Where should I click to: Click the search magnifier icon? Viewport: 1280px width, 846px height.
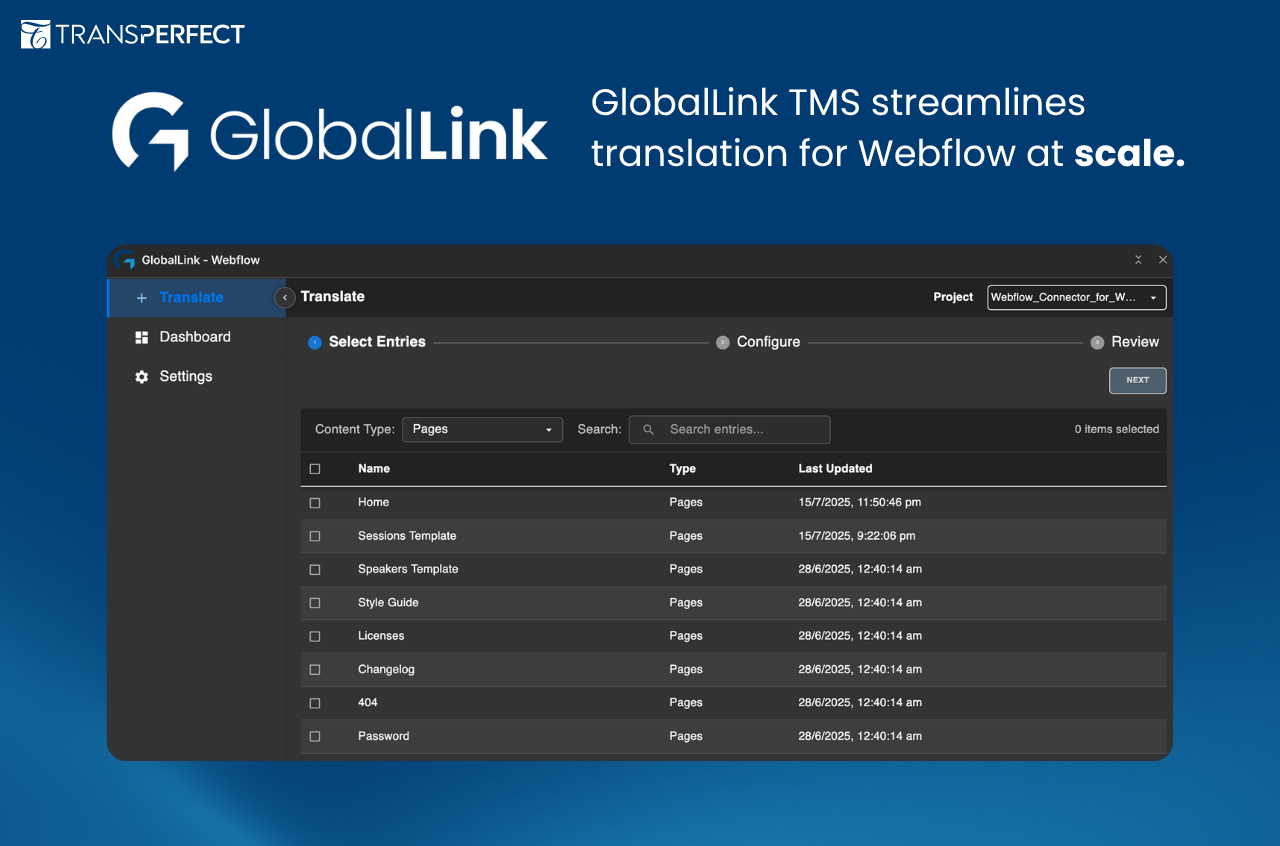click(x=648, y=430)
